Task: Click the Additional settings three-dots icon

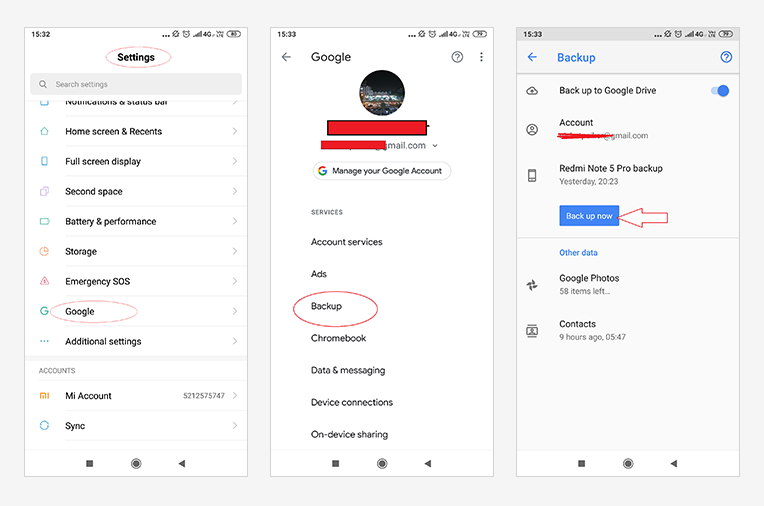Action: click(44, 341)
